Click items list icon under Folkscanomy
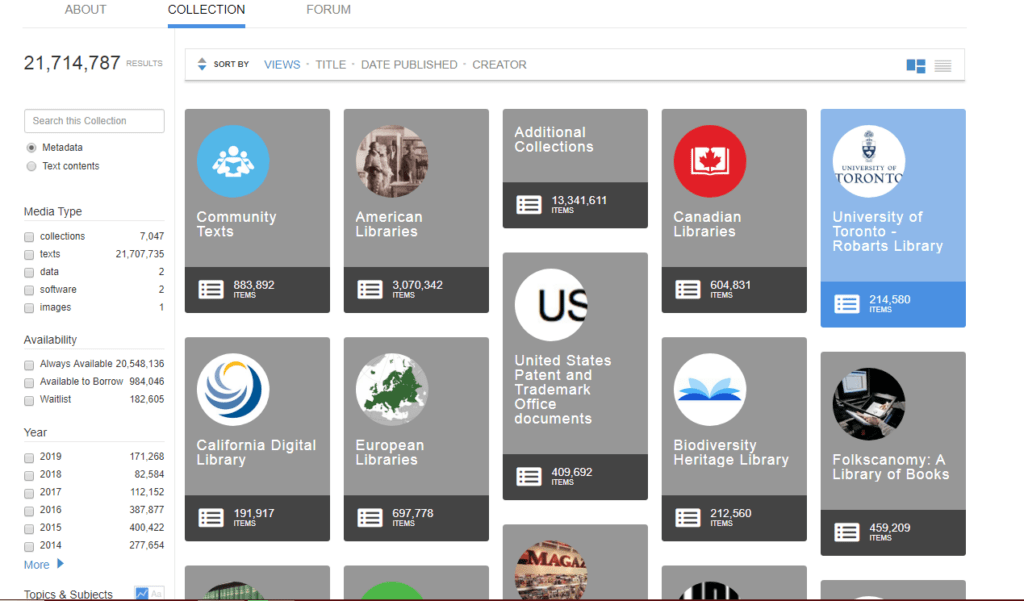This screenshot has width=1024, height=601. 847,532
